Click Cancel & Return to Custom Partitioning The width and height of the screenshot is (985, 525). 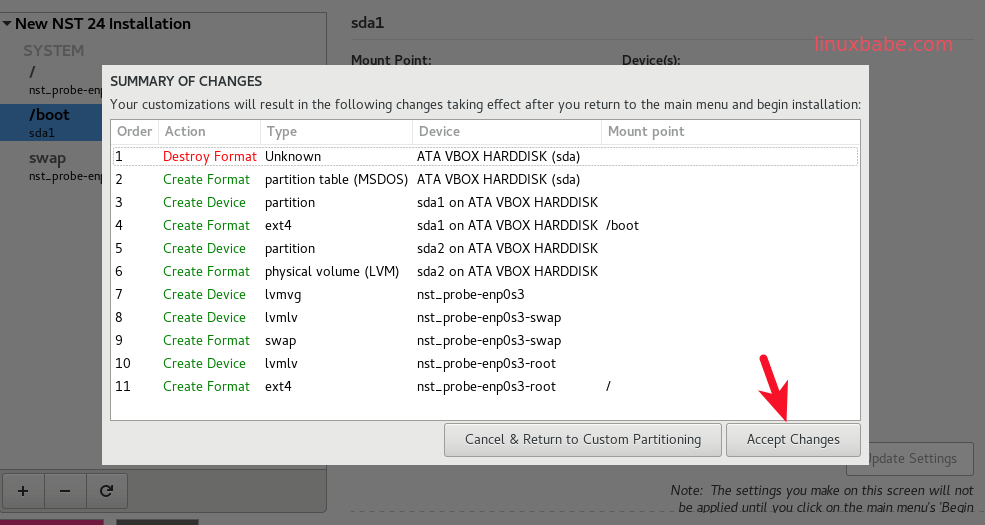point(582,439)
